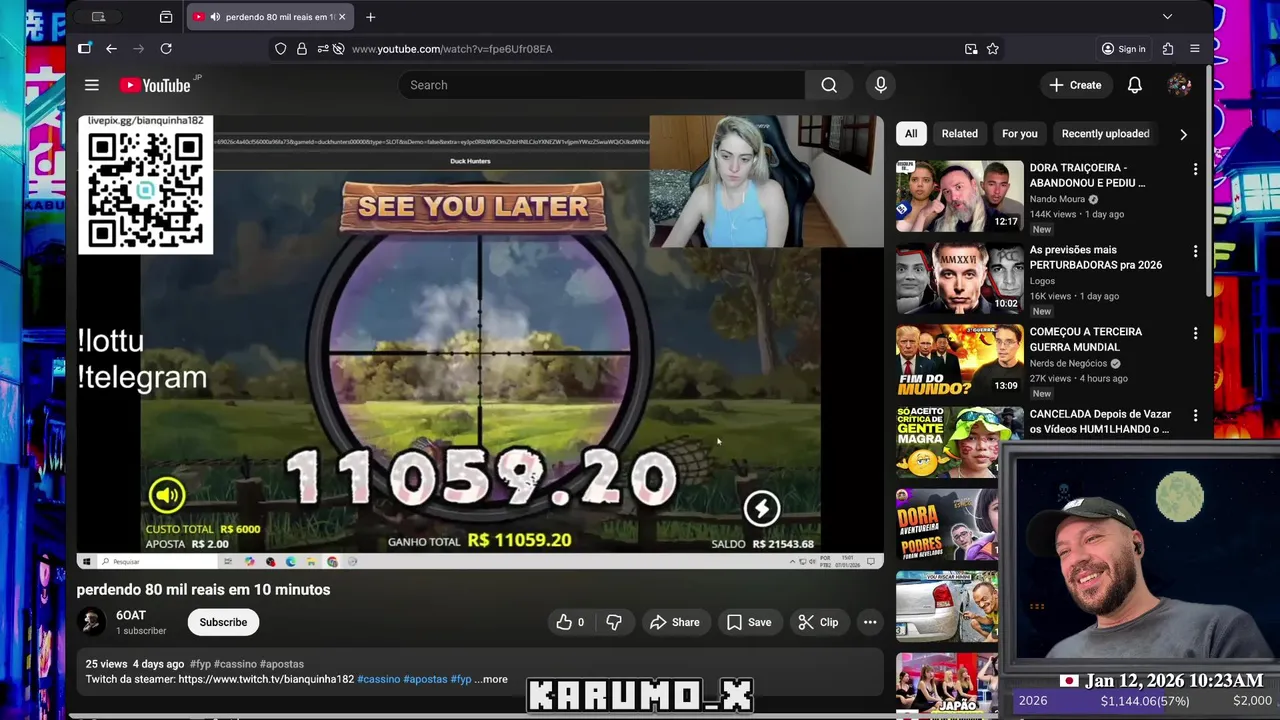Screen dimensions: 1280x720
Task: Expand video description with '...more'
Action: (491, 679)
